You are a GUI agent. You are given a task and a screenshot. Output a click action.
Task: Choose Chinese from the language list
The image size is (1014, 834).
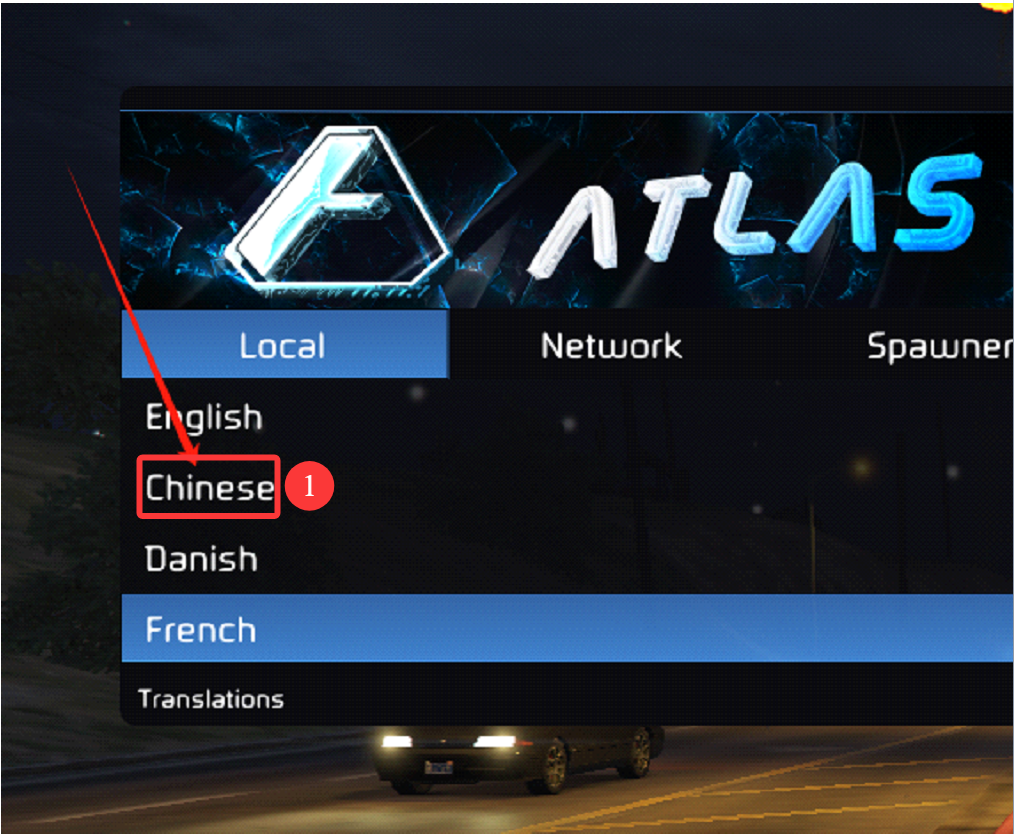[x=209, y=487]
